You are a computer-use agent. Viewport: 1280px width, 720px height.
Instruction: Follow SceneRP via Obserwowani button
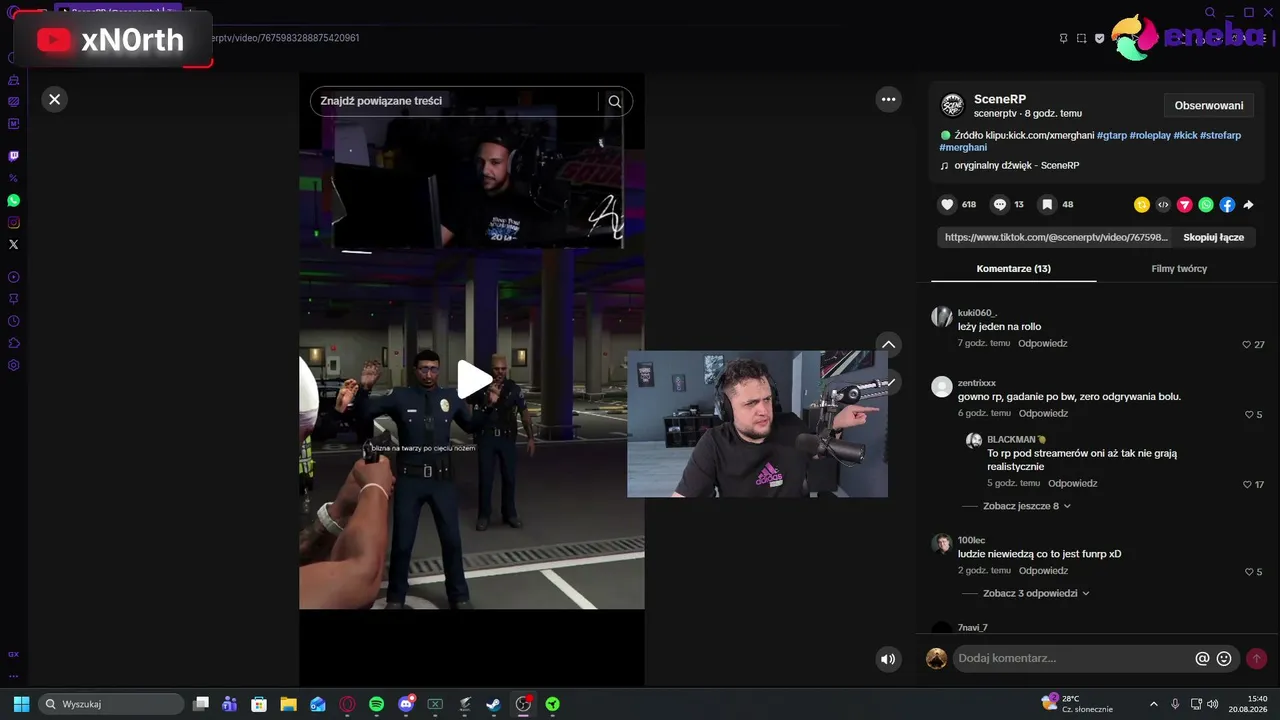tap(1209, 106)
